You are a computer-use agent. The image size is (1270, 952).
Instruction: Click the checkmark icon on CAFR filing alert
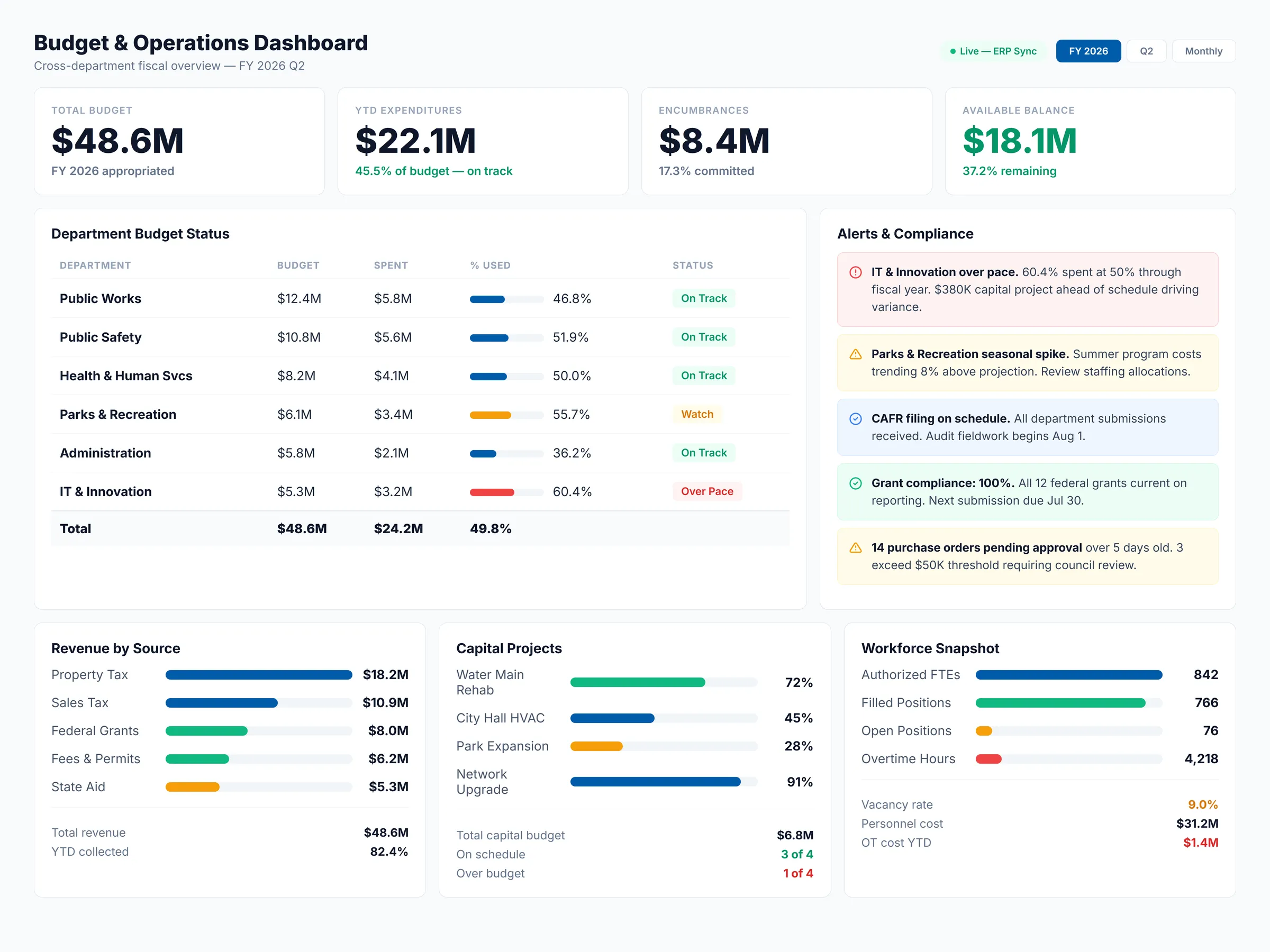click(x=856, y=419)
